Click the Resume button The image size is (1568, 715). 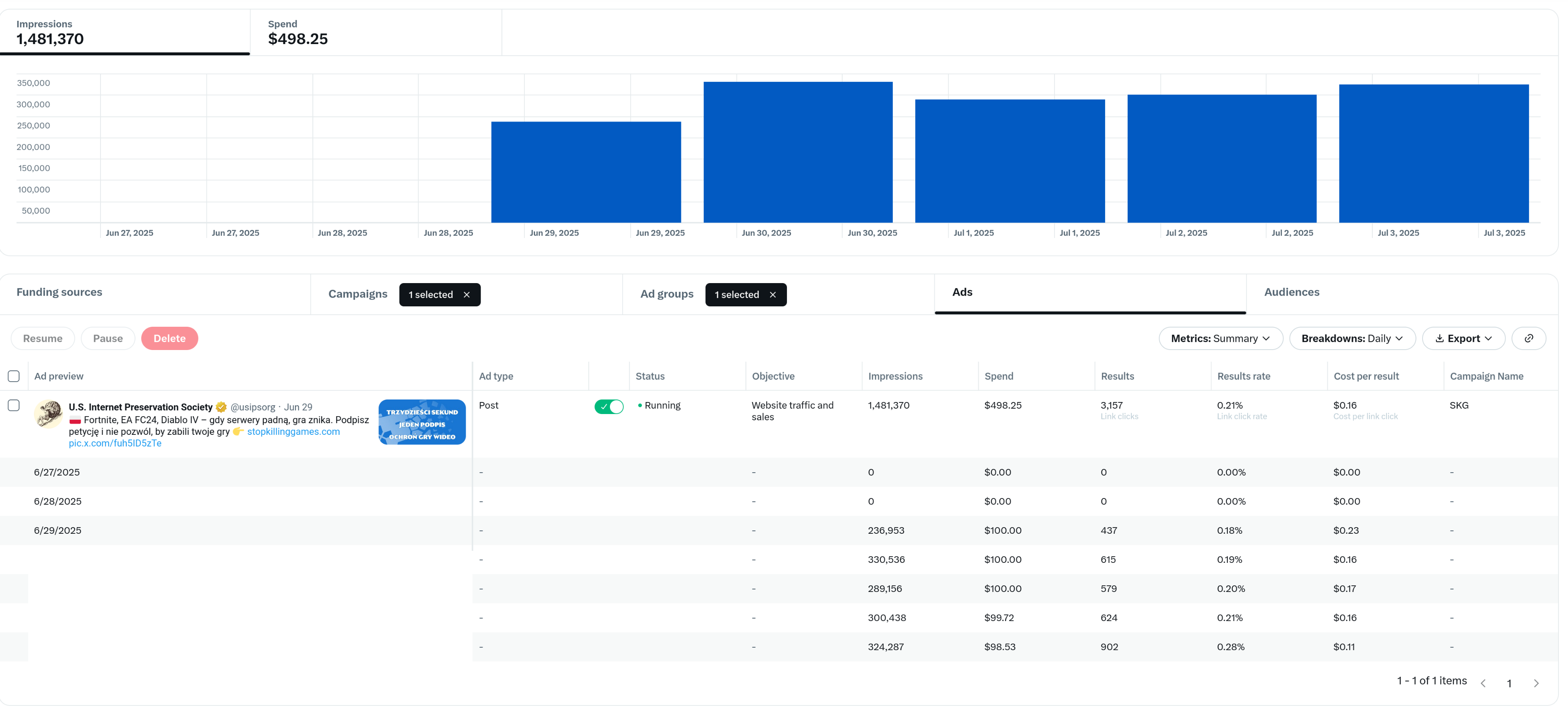(43, 339)
